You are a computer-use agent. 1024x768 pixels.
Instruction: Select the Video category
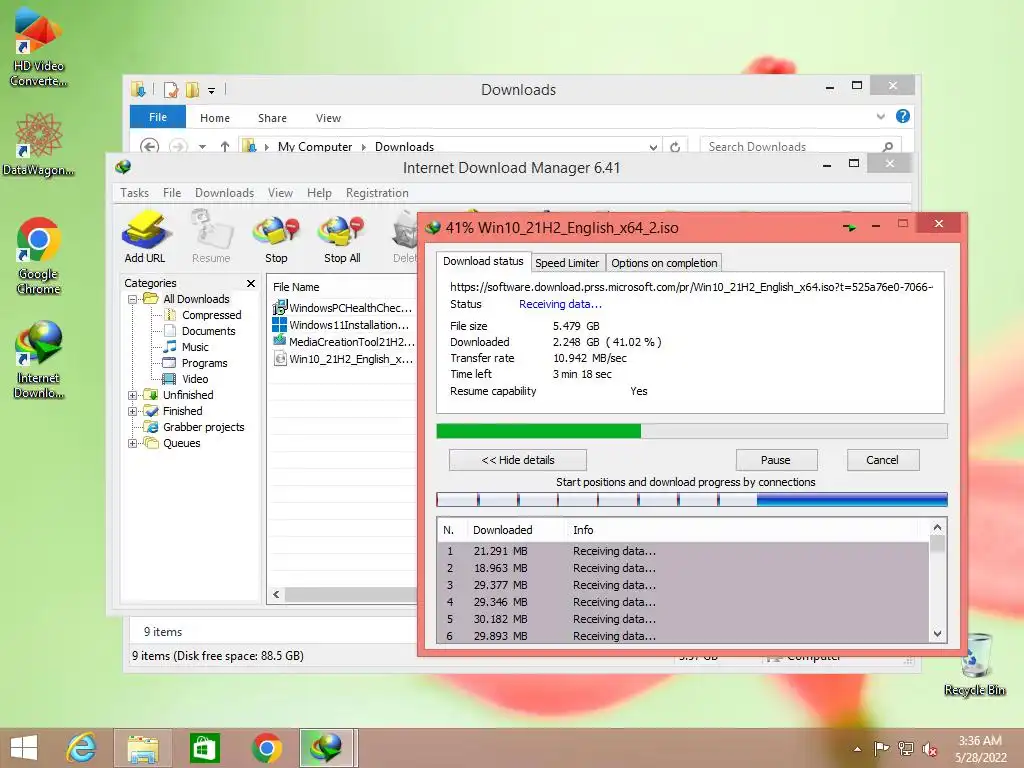point(195,379)
